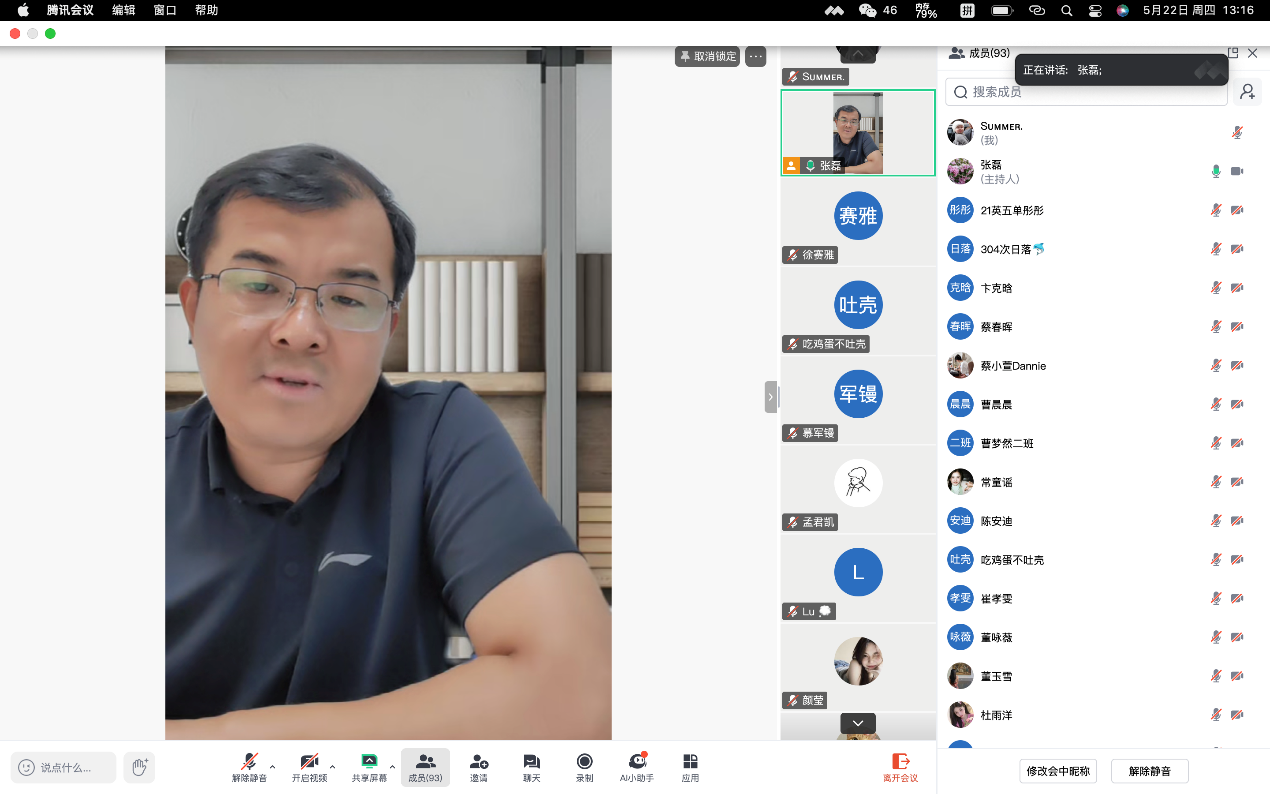Expand video options arrow next to 开启视频

(332, 767)
